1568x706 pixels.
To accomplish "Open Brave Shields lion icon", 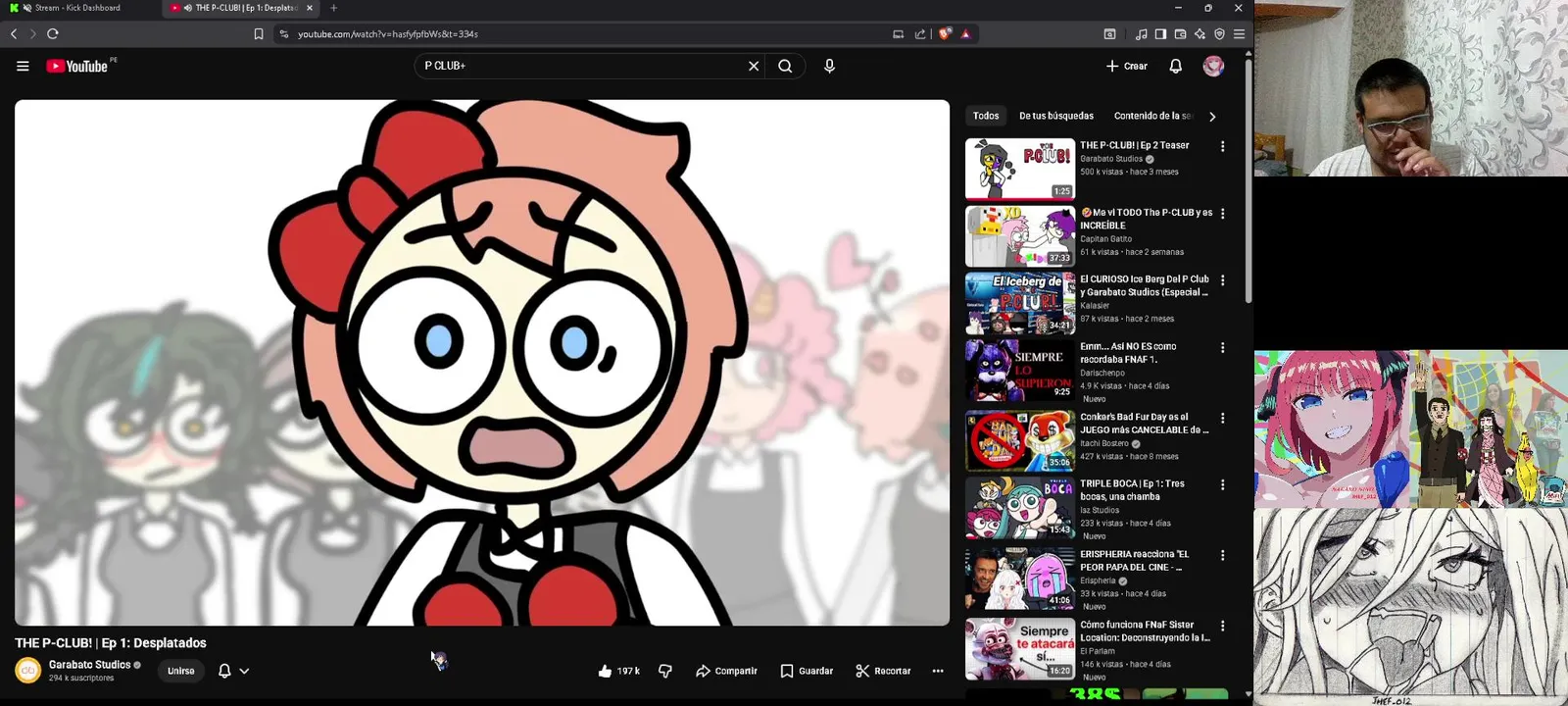I will (x=945, y=33).
